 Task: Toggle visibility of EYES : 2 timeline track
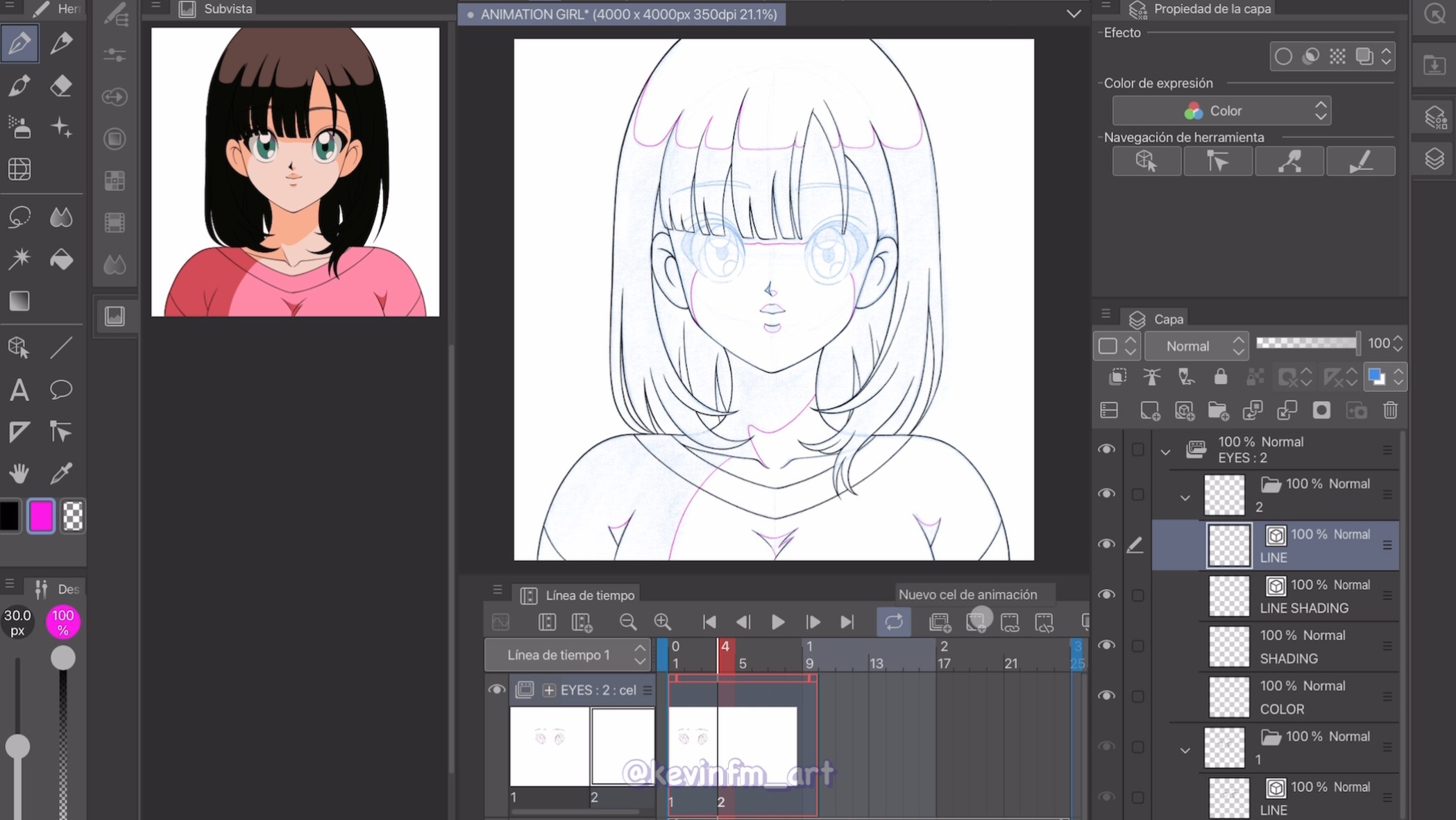(496, 689)
